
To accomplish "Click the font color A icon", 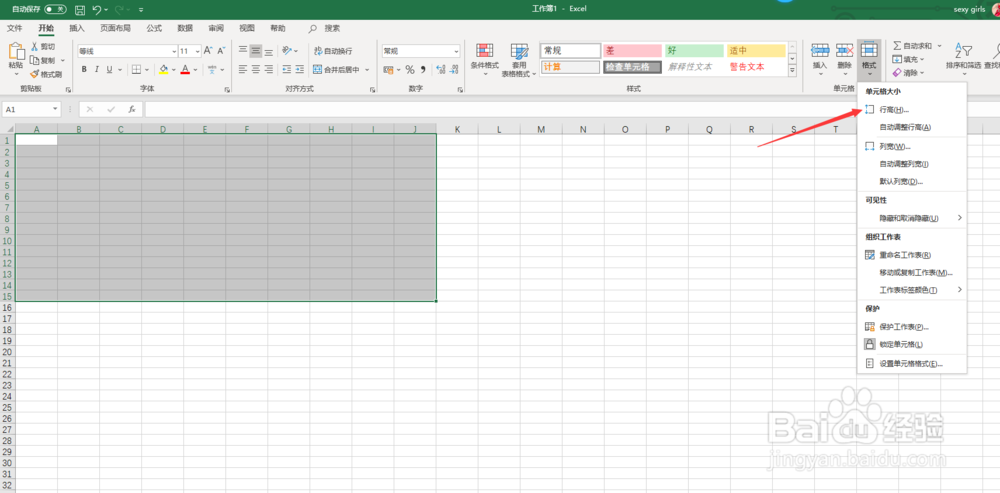I will (x=185, y=70).
